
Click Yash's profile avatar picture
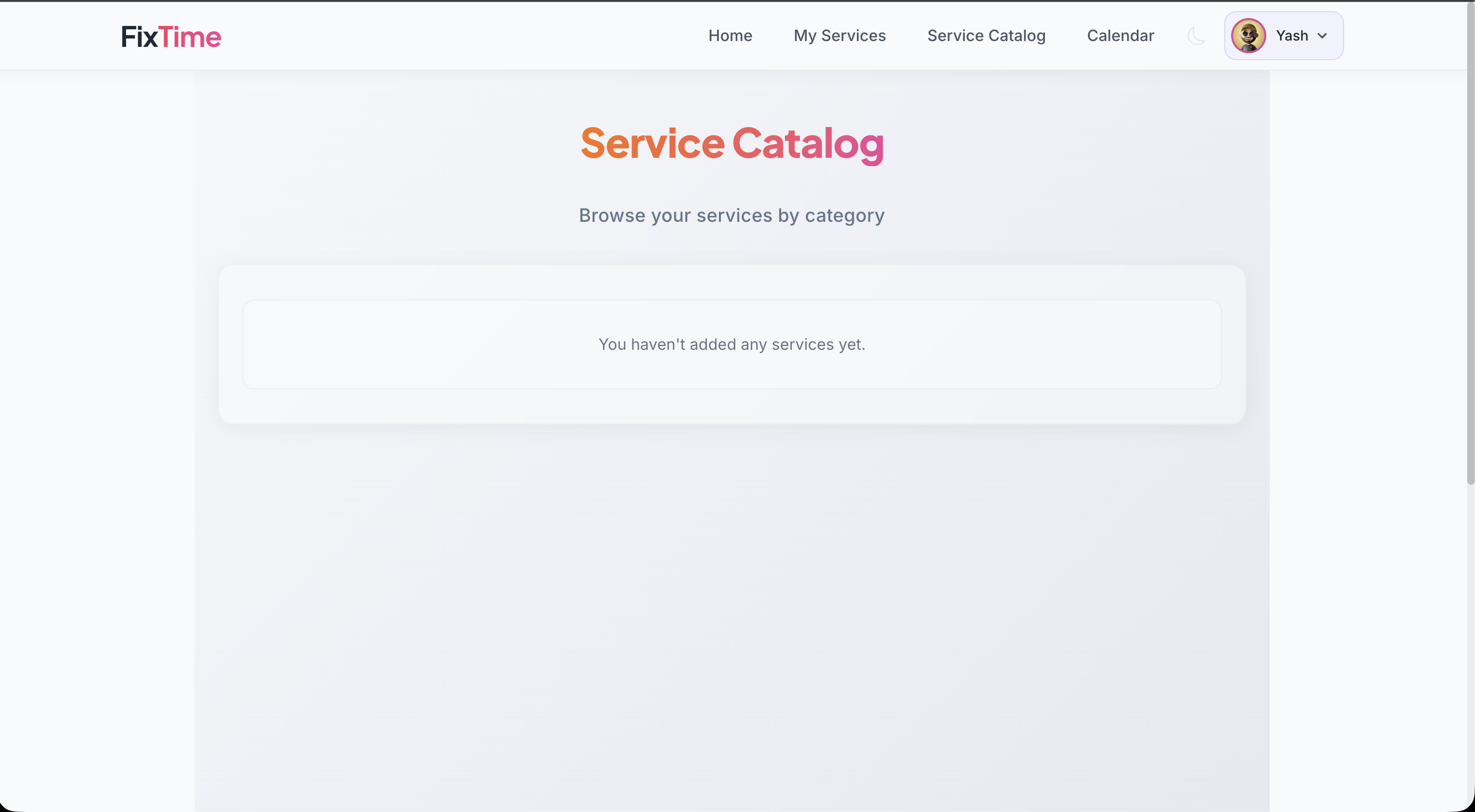1248,36
